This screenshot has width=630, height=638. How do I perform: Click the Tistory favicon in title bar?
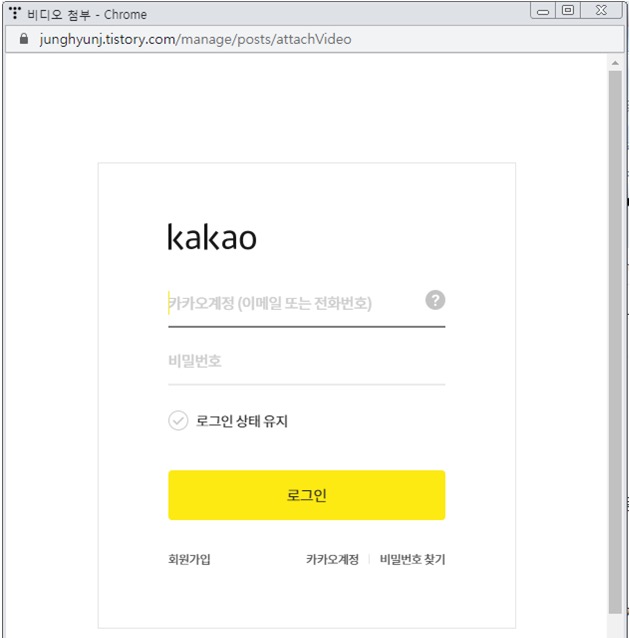(x=15, y=13)
